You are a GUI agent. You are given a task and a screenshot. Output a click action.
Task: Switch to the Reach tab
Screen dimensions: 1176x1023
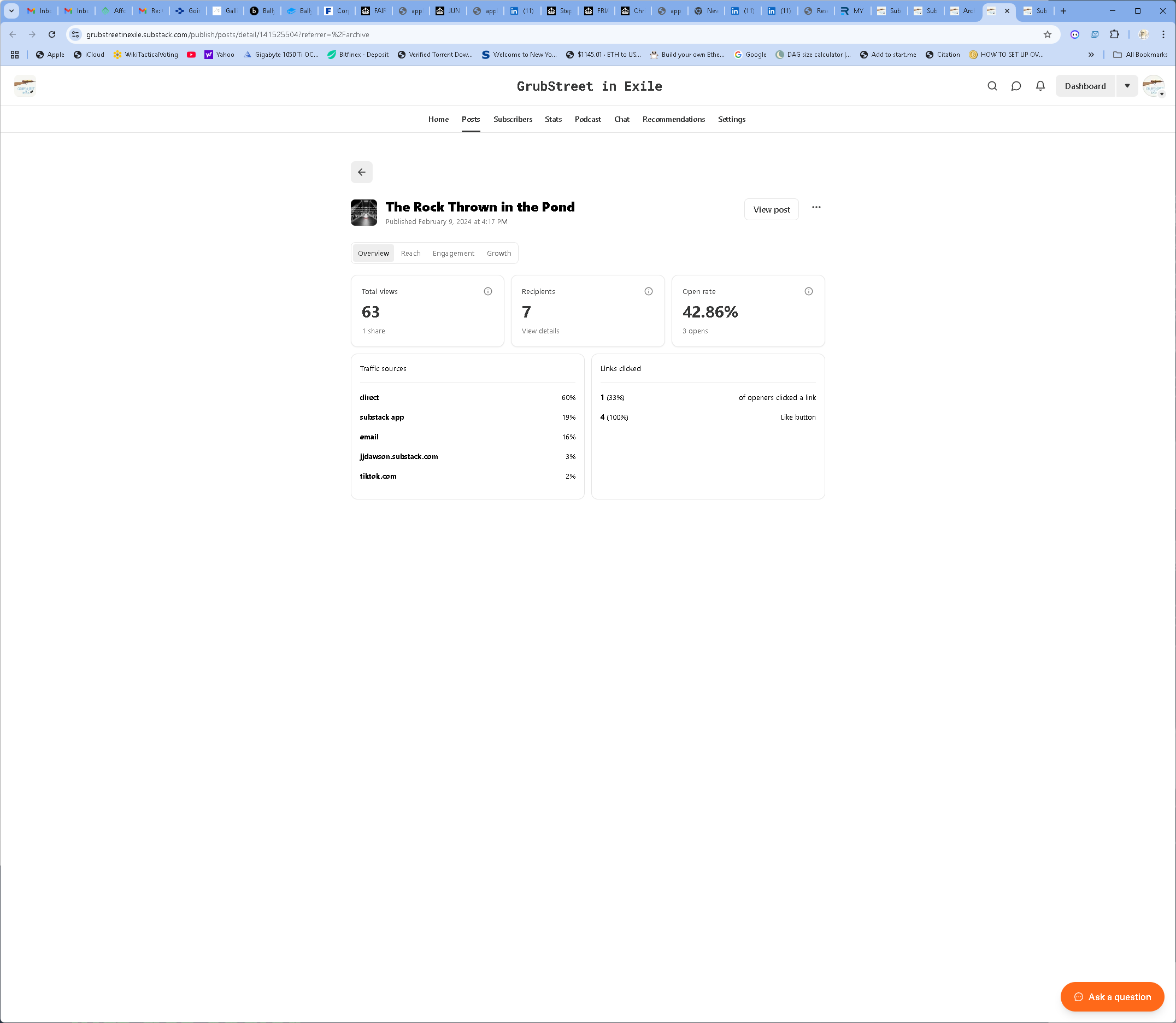tap(410, 253)
